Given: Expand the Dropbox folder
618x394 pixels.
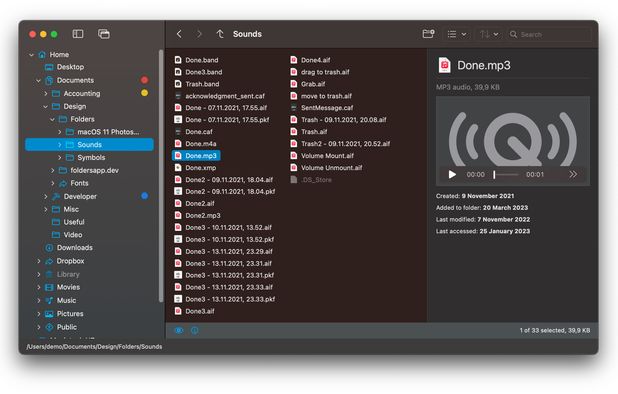Looking at the screenshot, I should (39, 261).
